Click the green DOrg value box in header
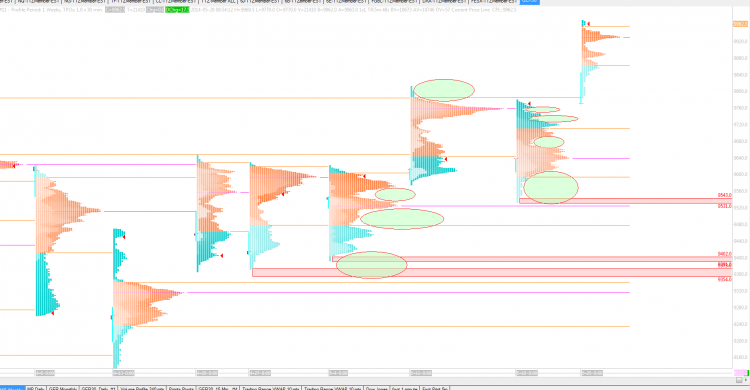Viewport: 750px width, 390px height. pyautogui.click(x=177, y=10)
